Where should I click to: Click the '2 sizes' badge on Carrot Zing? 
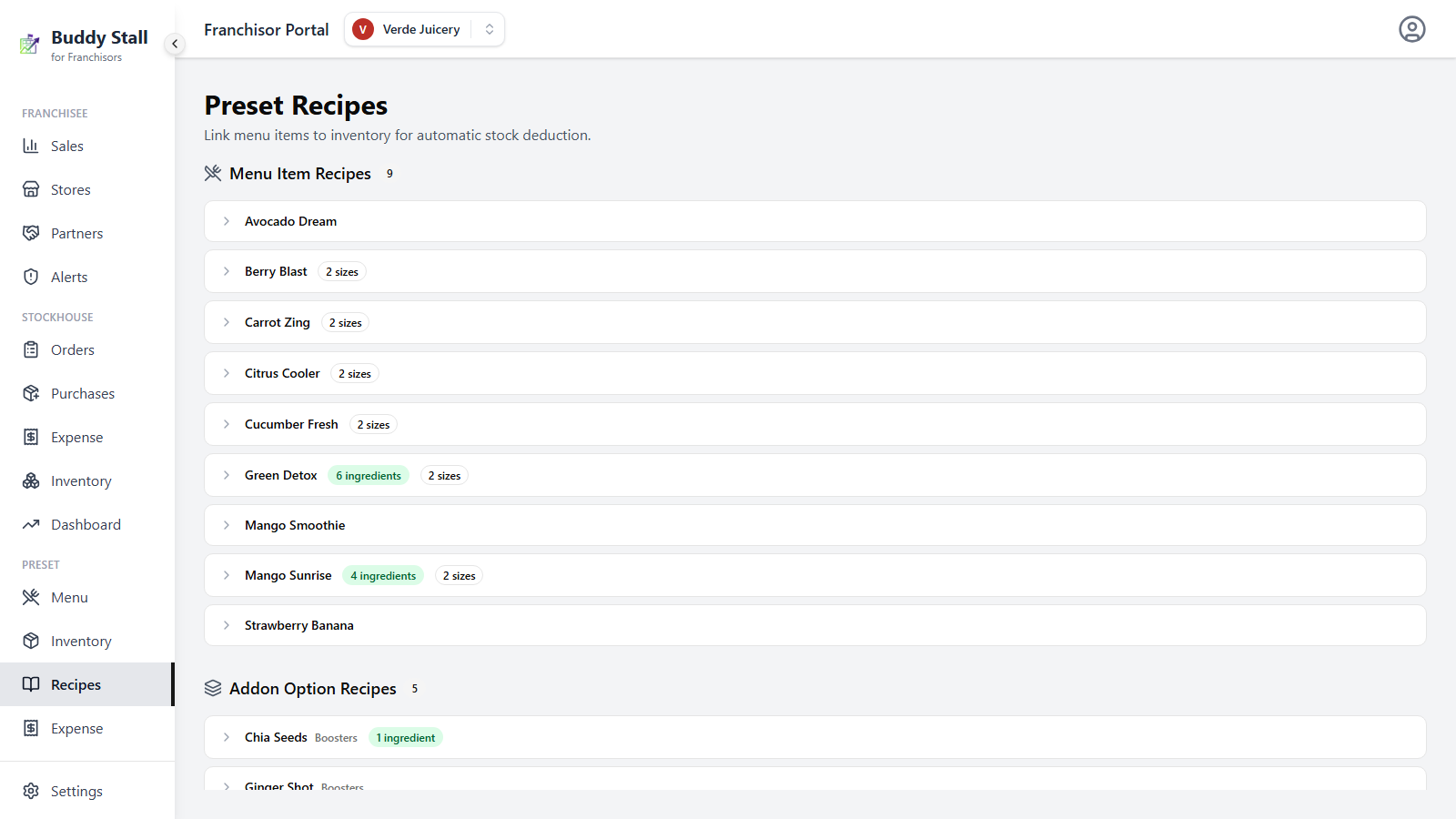click(346, 322)
